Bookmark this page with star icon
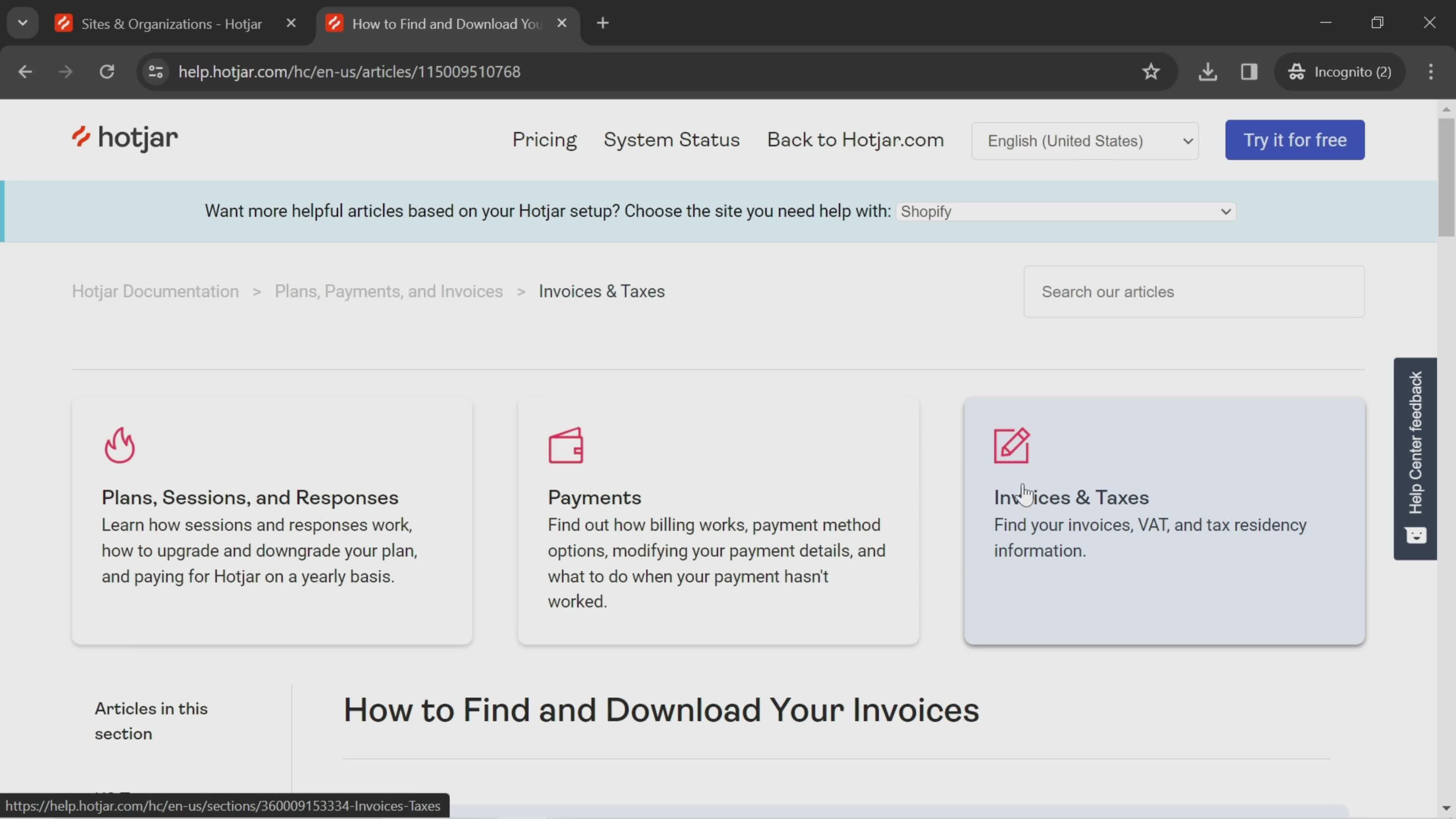1456x819 pixels. pyautogui.click(x=1152, y=72)
